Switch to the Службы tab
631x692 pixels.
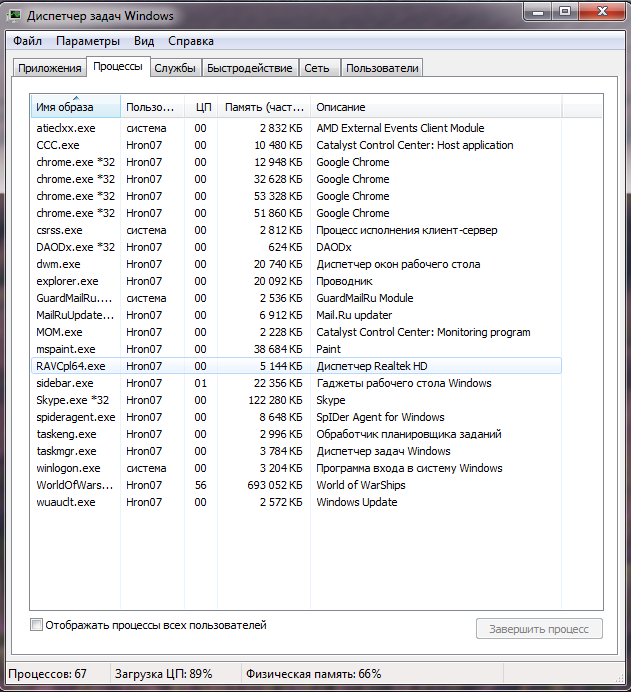[175, 68]
